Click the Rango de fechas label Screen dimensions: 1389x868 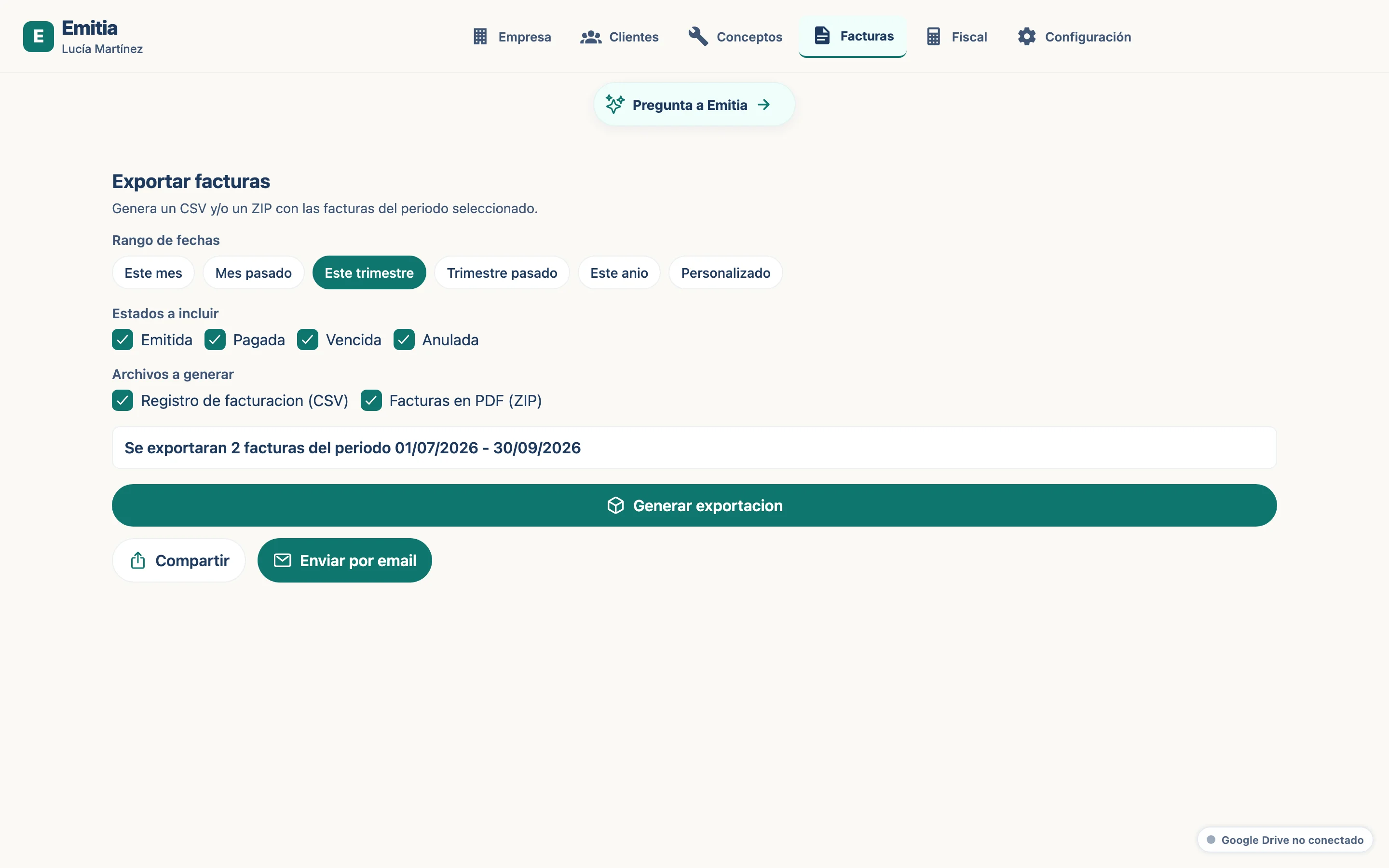click(x=165, y=240)
